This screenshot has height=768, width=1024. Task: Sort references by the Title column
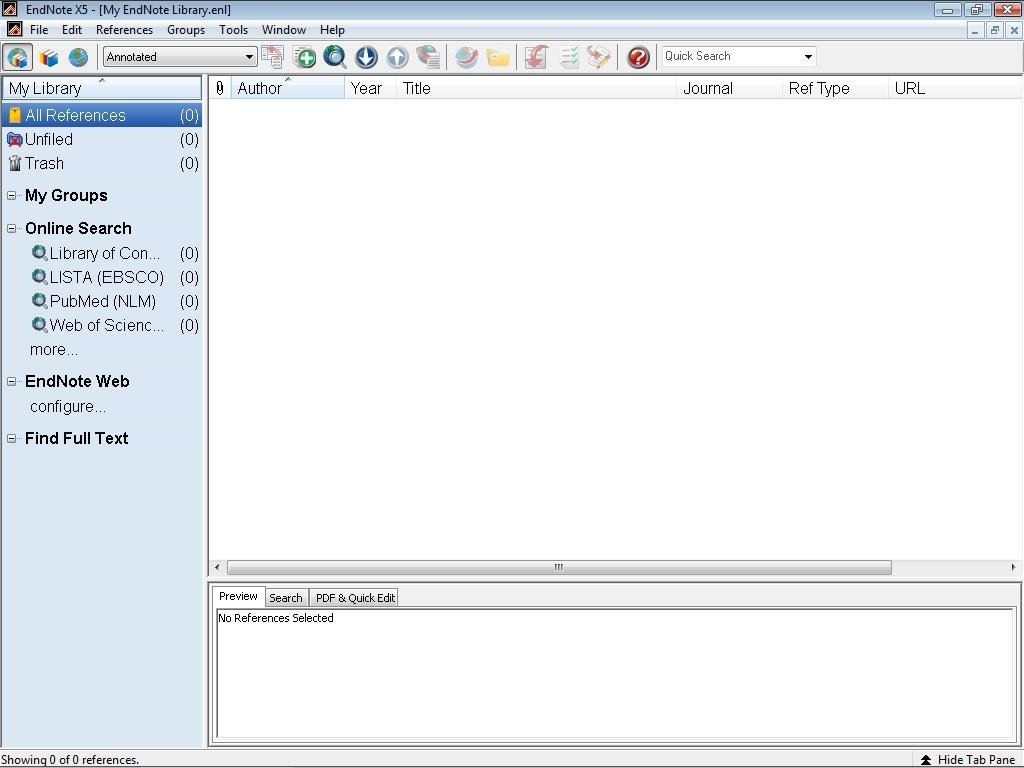[537, 88]
